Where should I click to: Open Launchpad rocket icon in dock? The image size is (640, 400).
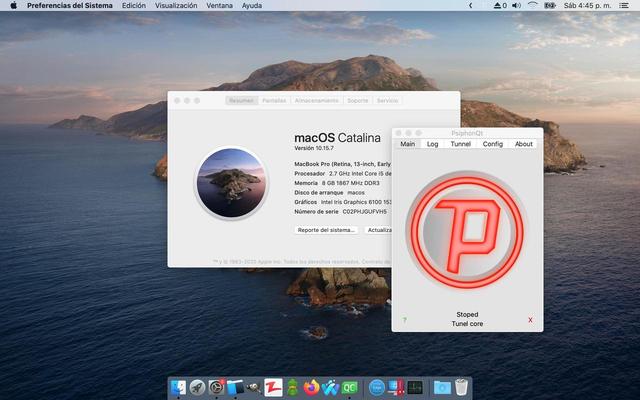198,387
